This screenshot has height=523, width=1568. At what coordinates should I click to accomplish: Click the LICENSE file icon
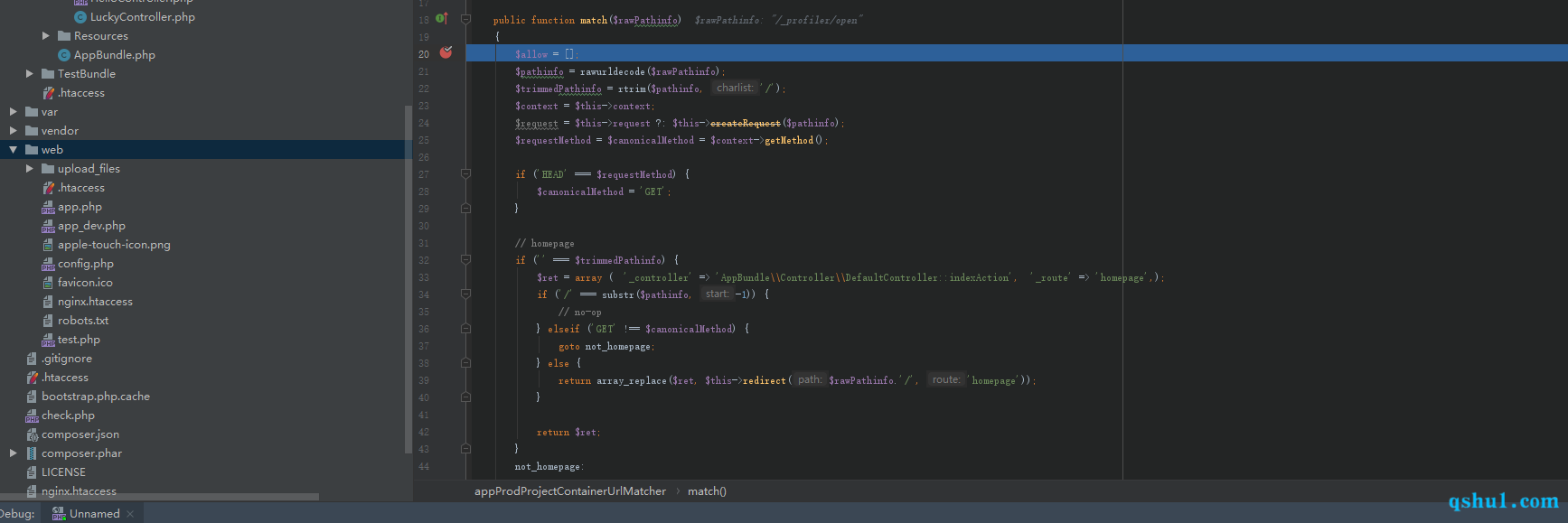(32, 472)
